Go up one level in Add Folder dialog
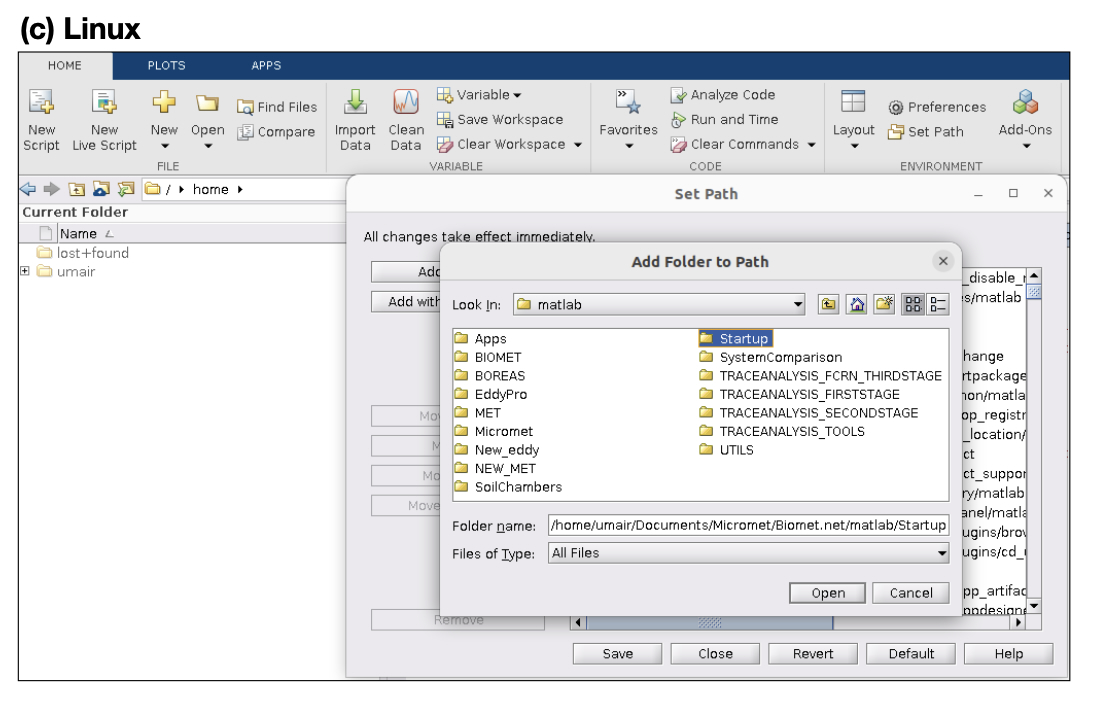1097x706 pixels. tap(828, 304)
